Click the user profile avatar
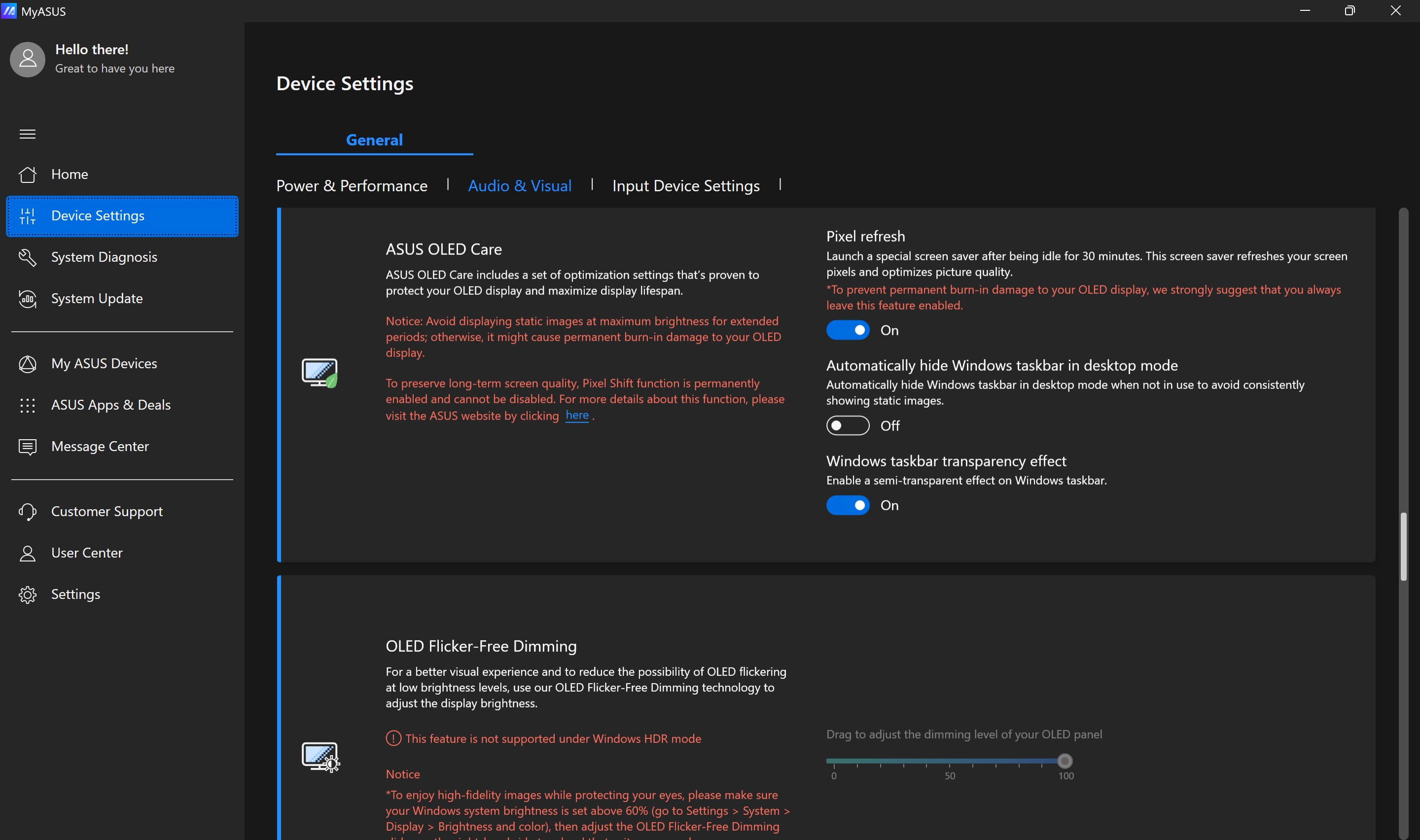The image size is (1420, 840). 27,60
